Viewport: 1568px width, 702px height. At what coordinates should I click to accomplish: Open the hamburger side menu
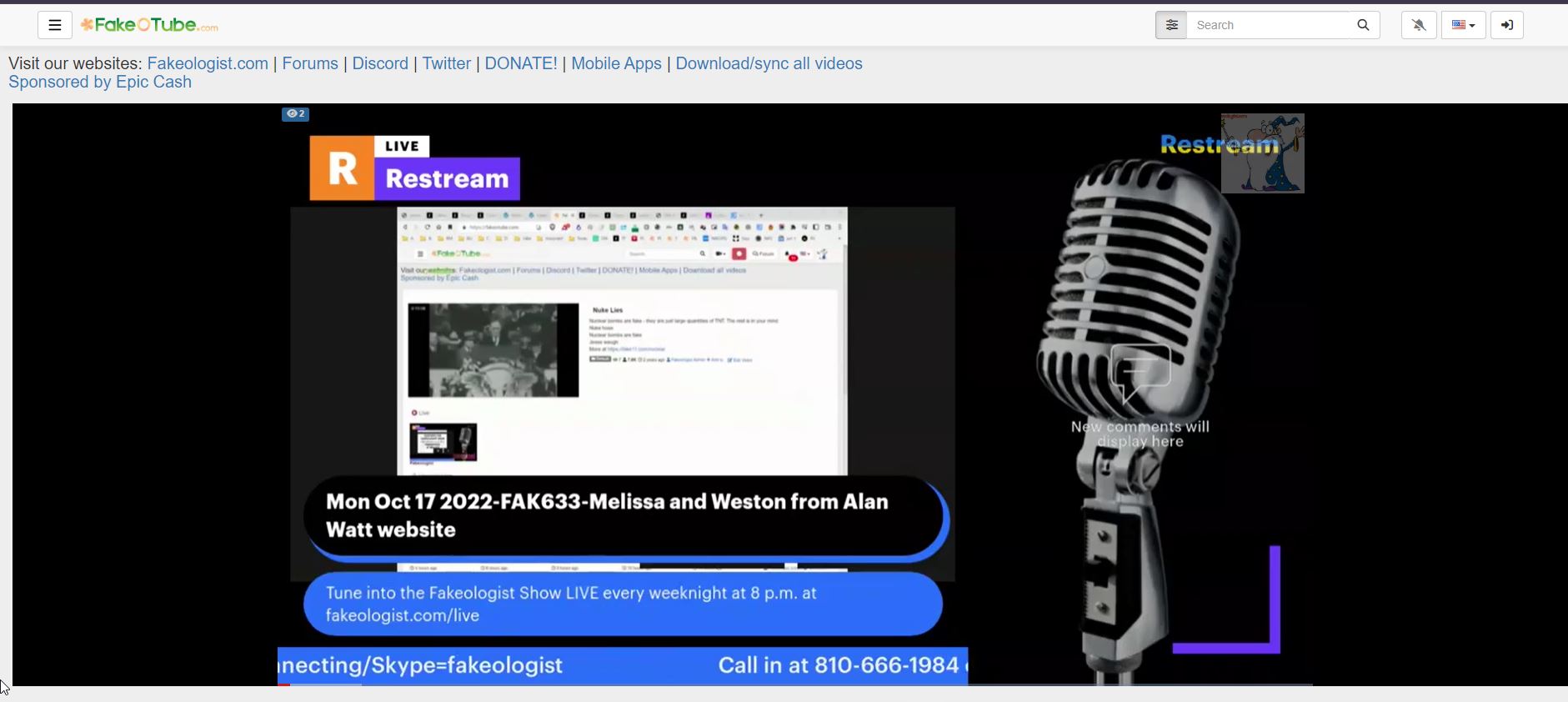coord(55,25)
